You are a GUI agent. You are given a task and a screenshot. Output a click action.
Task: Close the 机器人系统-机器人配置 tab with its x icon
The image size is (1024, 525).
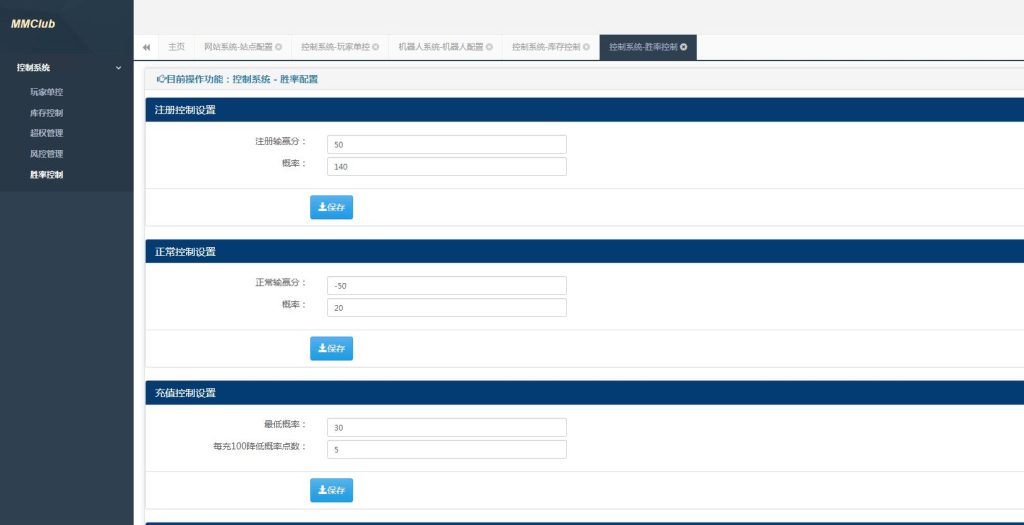tap(489, 47)
